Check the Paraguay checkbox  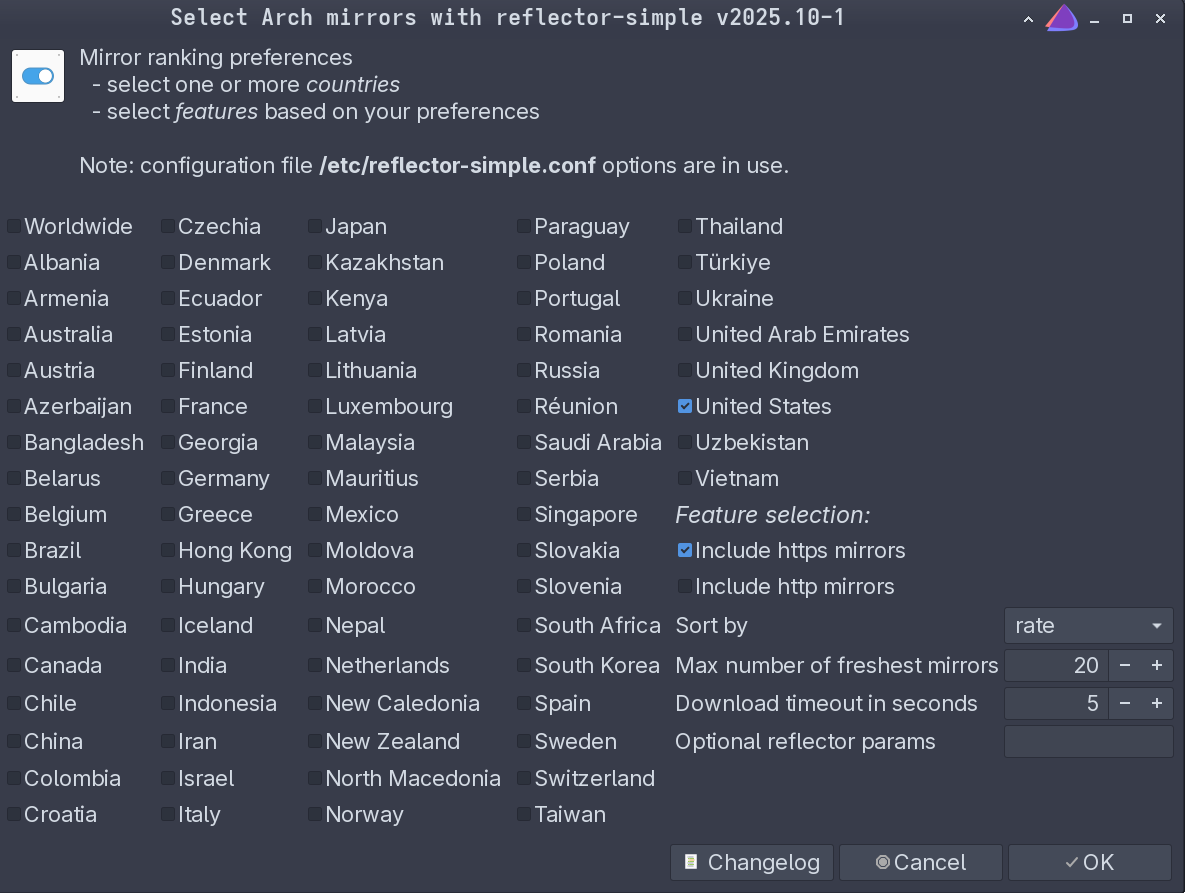click(524, 227)
